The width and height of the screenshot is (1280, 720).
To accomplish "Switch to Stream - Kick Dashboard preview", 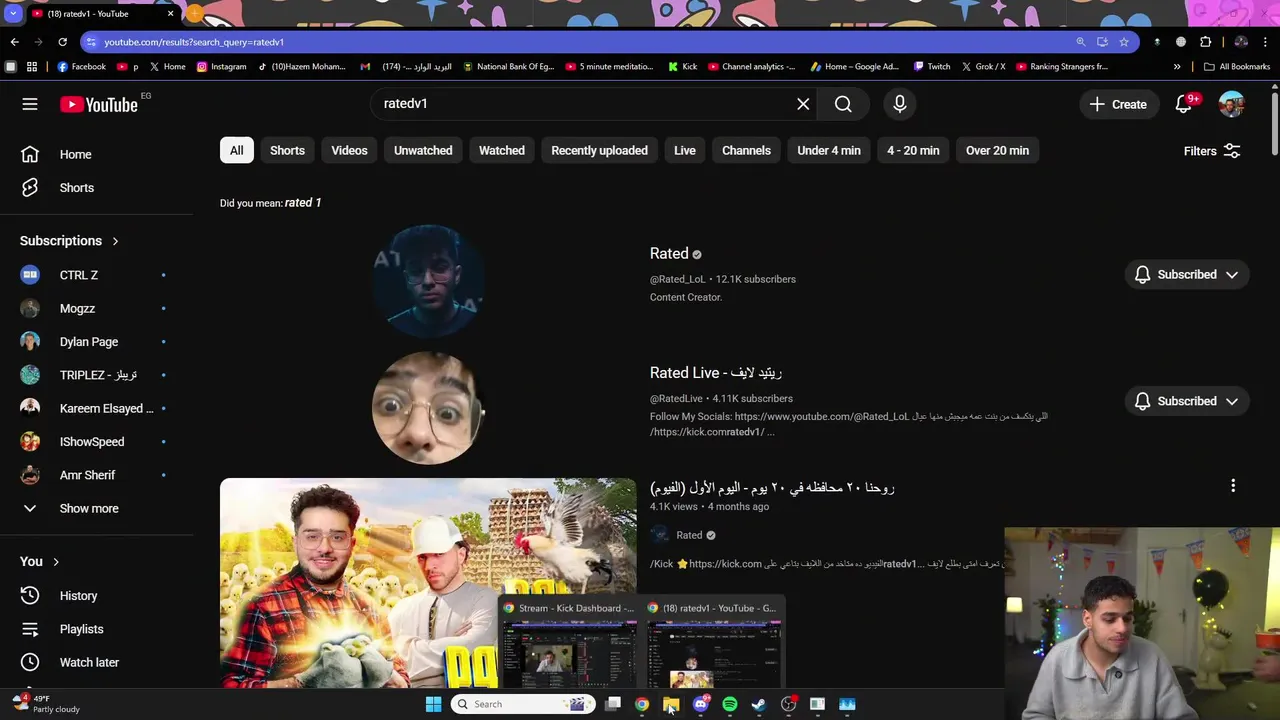I will coord(569,644).
